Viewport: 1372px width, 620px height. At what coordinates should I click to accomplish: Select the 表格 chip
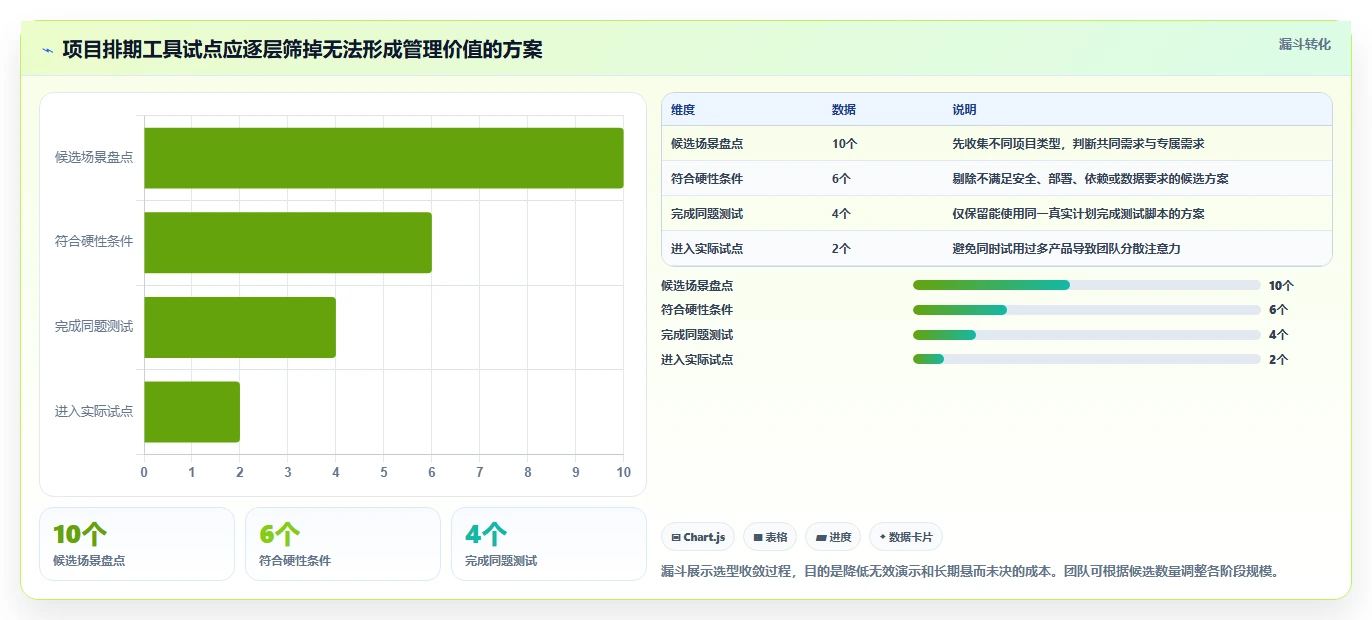(770, 537)
